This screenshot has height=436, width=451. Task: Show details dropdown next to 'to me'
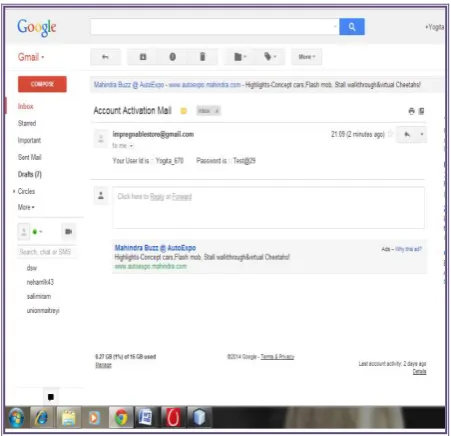pyautogui.click(x=131, y=146)
